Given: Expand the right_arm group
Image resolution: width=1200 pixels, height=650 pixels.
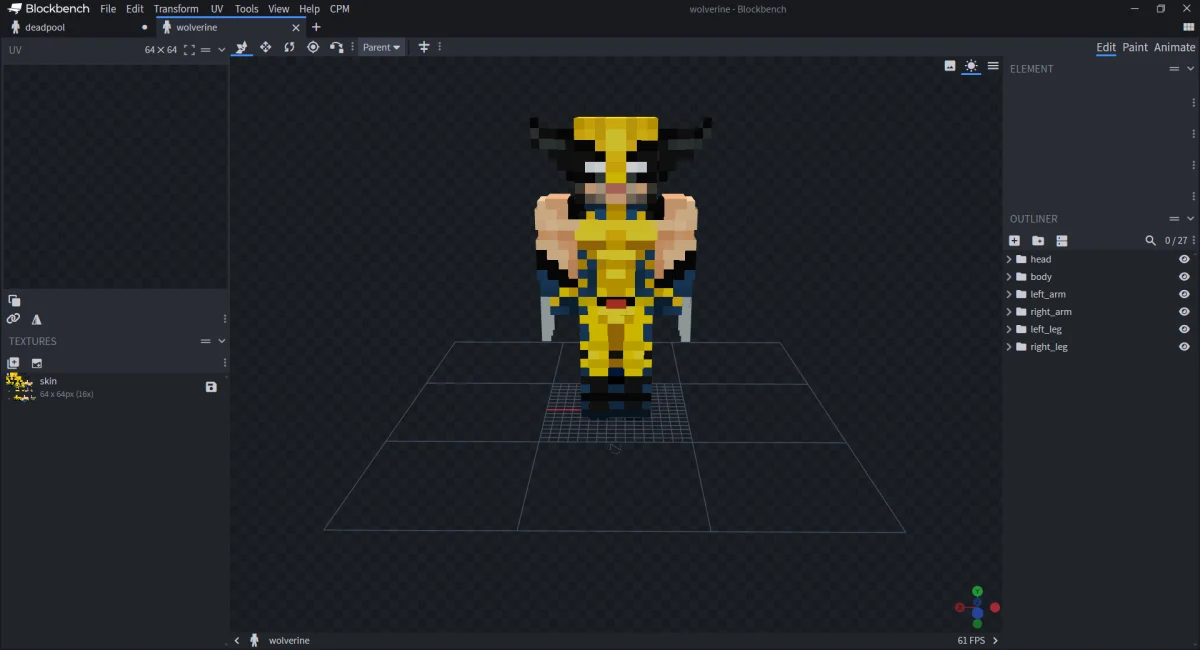Looking at the screenshot, I should coord(1009,312).
